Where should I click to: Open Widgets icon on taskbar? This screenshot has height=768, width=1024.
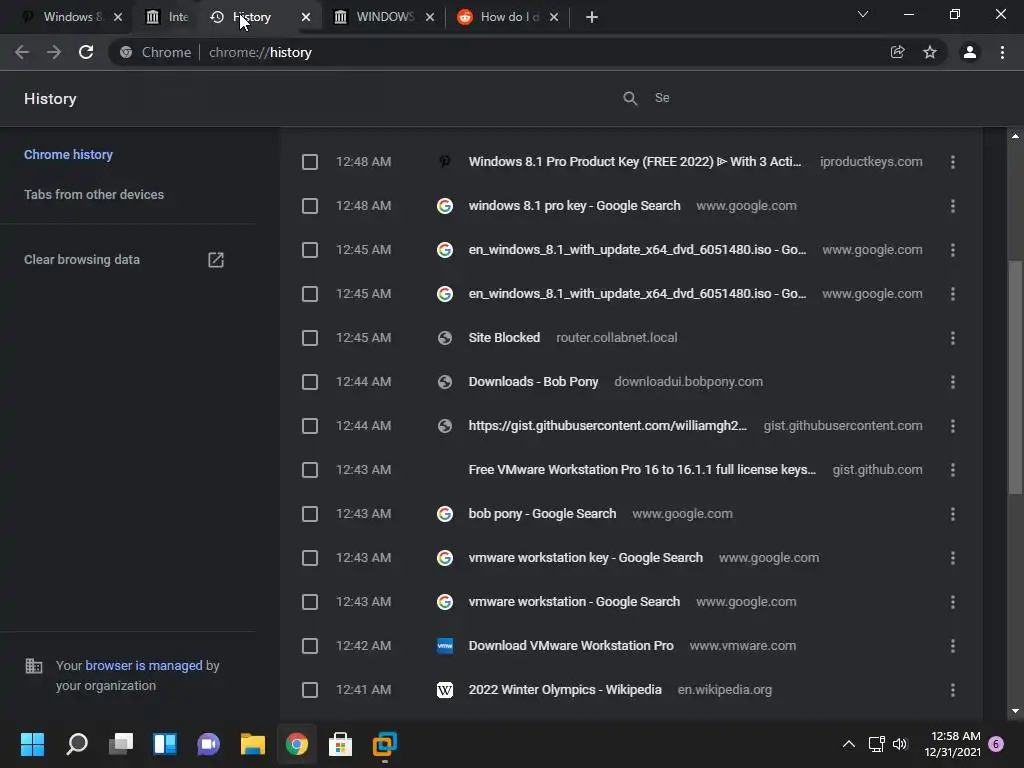coord(165,744)
